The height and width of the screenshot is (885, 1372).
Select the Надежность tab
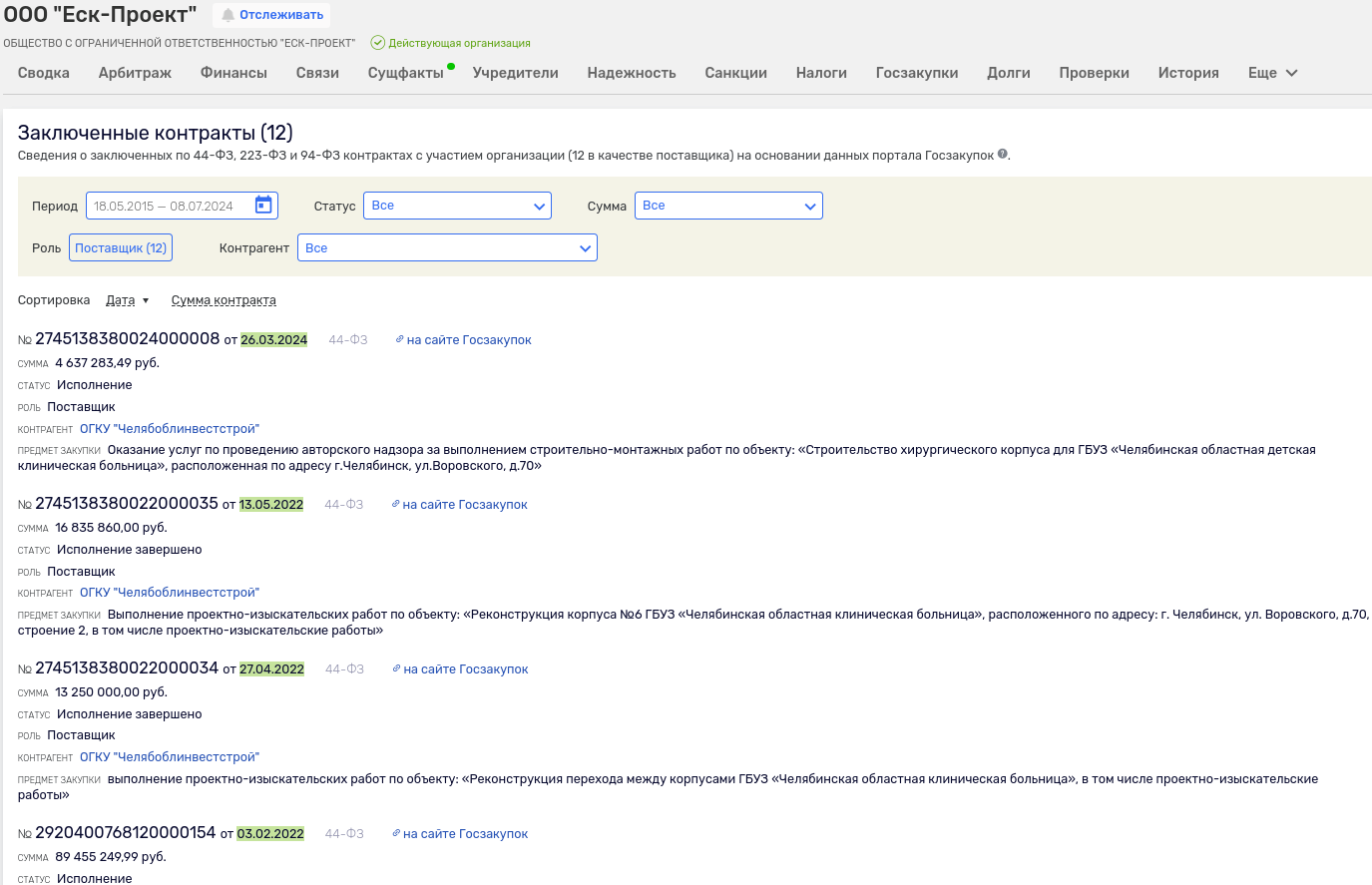click(632, 73)
